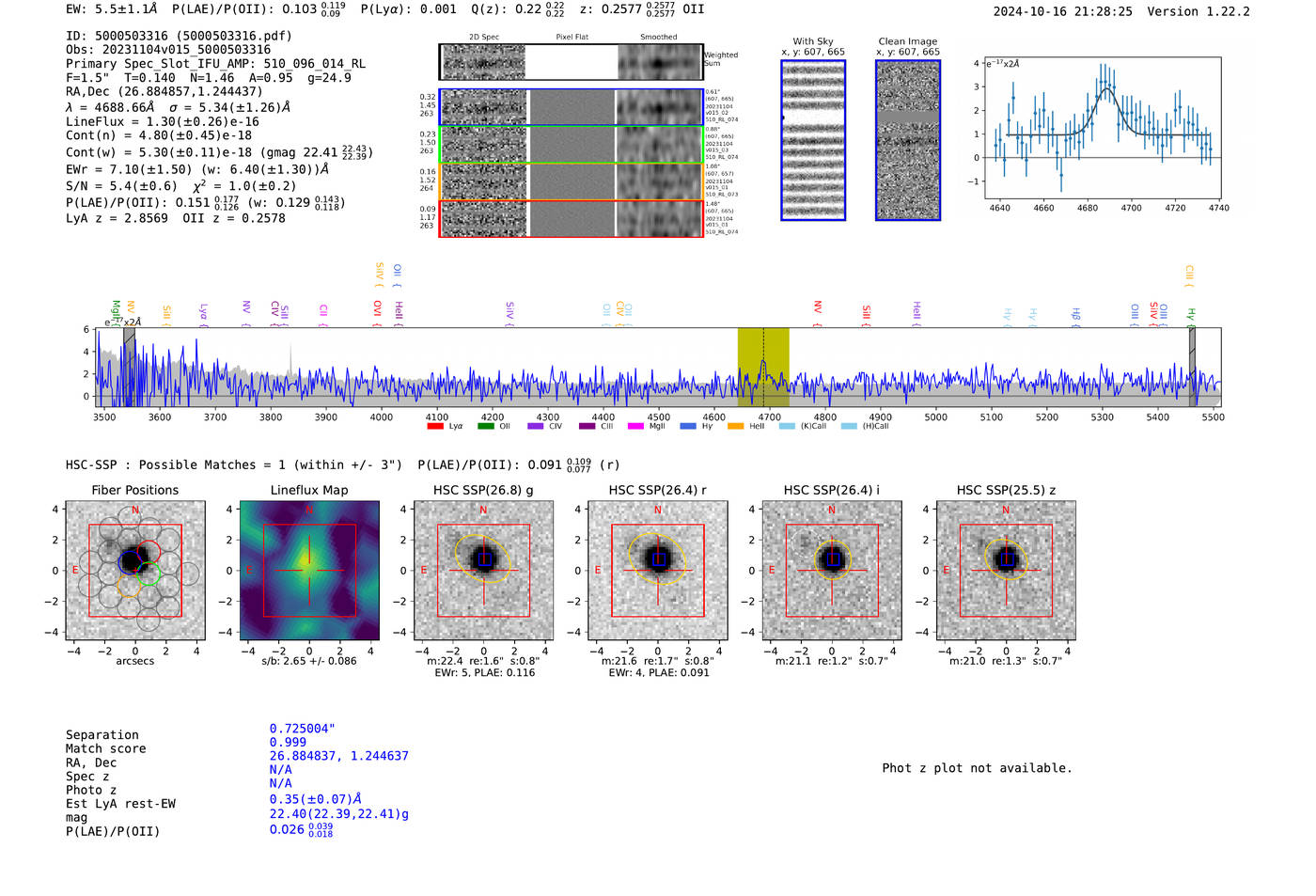Open the Clean Image panel
The image size is (1316, 896).
pyautogui.click(x=908, y=140)
